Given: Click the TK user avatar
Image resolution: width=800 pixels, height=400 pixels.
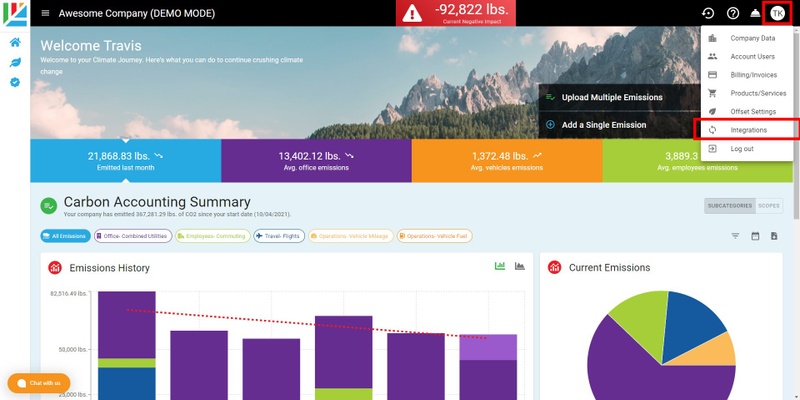Looking at the screenshot, I should 778,13.
